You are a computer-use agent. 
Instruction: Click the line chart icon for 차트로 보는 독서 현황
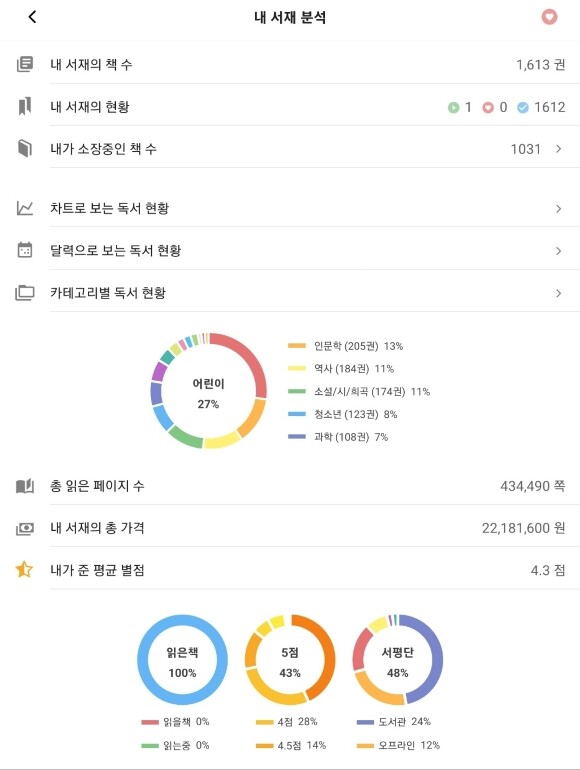coord(25,208)
